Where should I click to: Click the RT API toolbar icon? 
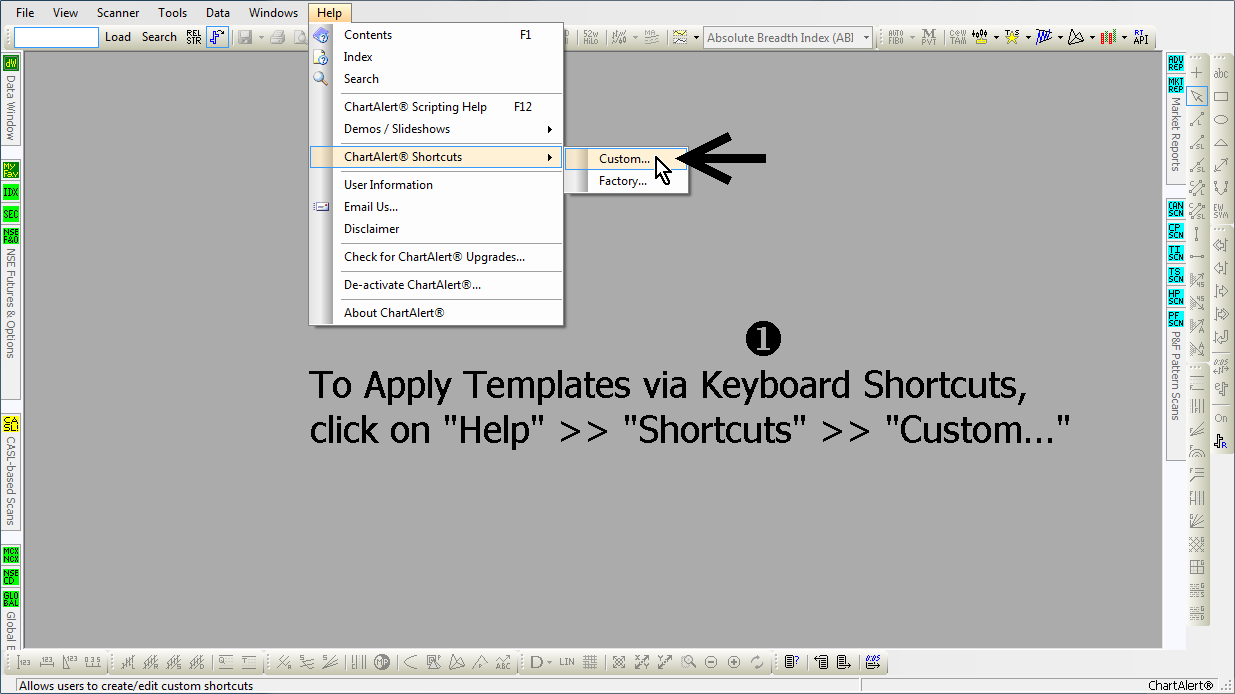(x=1139, y=37)
